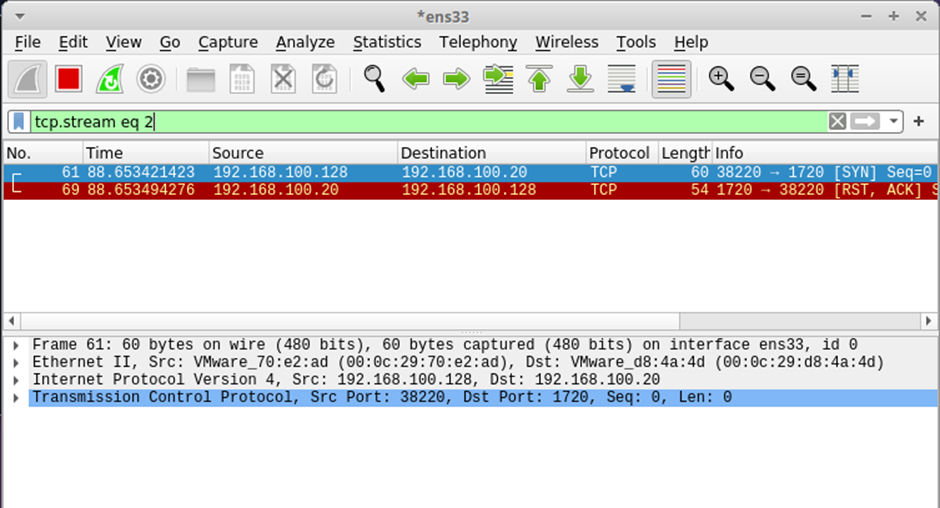940x508 pixels.
Task: Zoom out on packet text
Action: click(762, 79)
